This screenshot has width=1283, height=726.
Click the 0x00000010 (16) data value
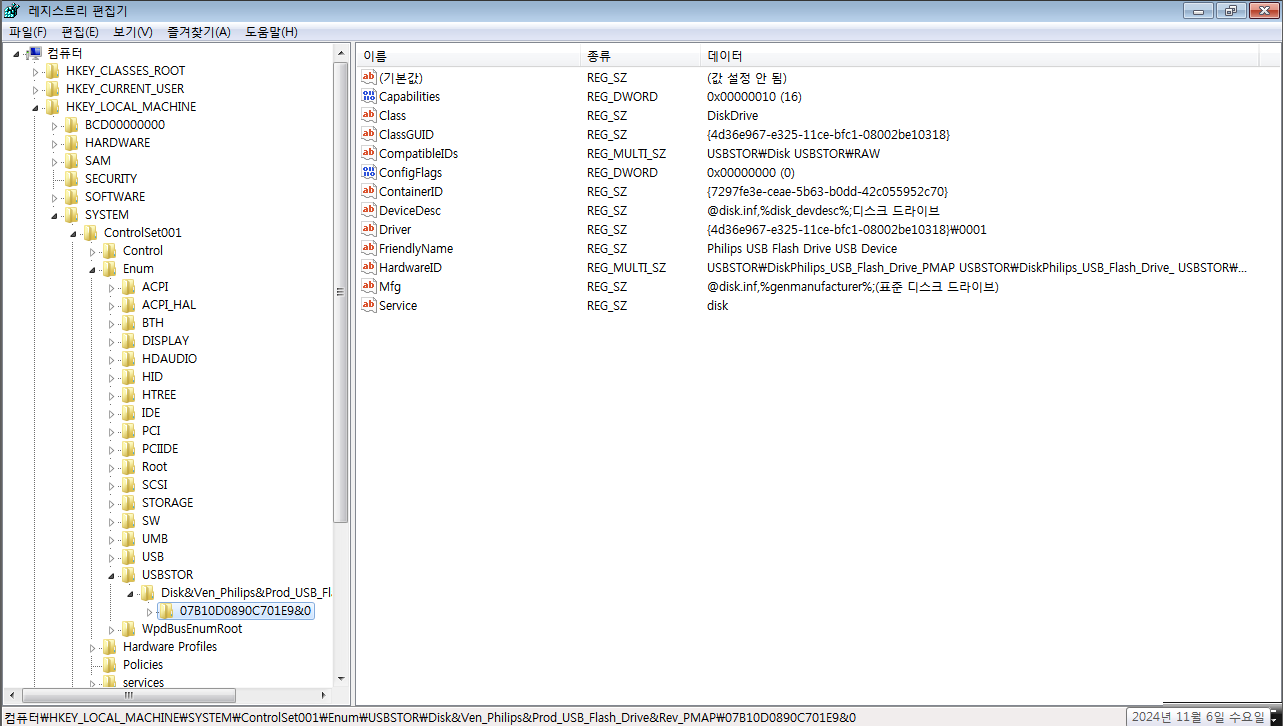click(x=754, y=97)
